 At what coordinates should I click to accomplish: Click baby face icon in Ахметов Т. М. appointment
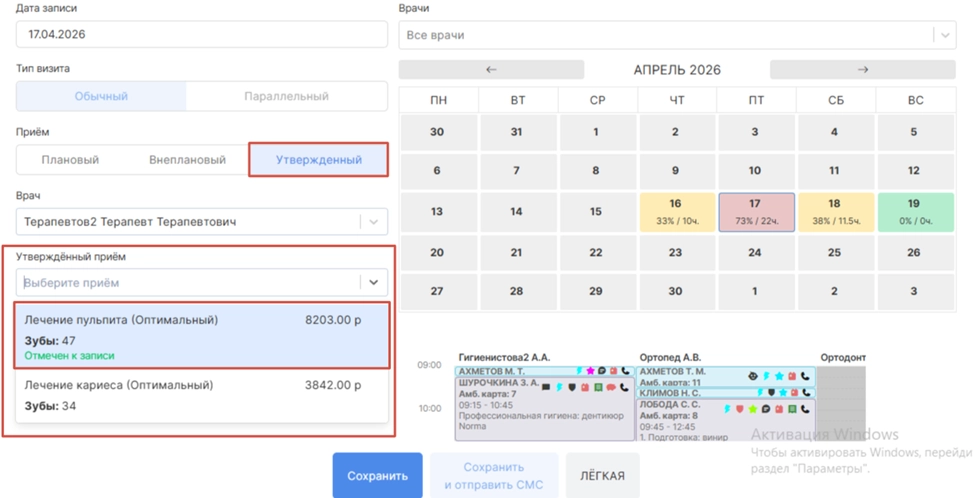tap(750, 377)
